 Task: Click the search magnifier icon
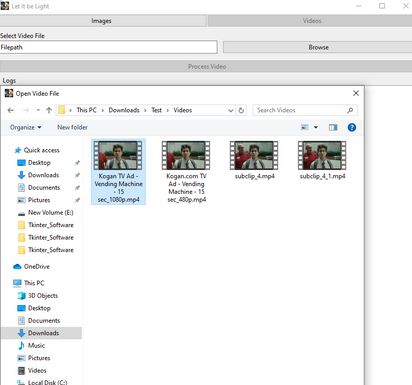click(x=350, y=110)
